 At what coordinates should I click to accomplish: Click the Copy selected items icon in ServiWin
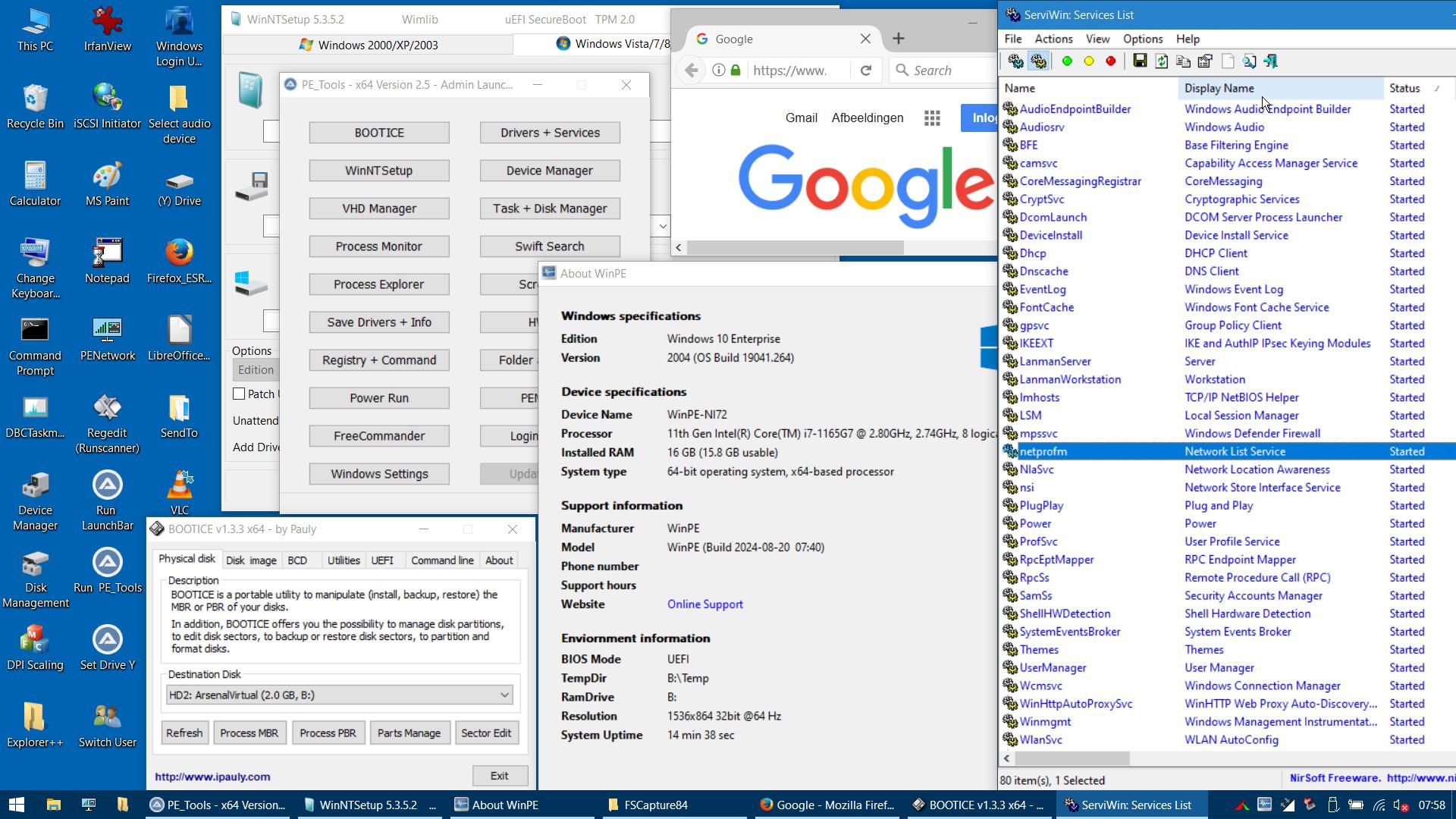tap(1184, 61)
